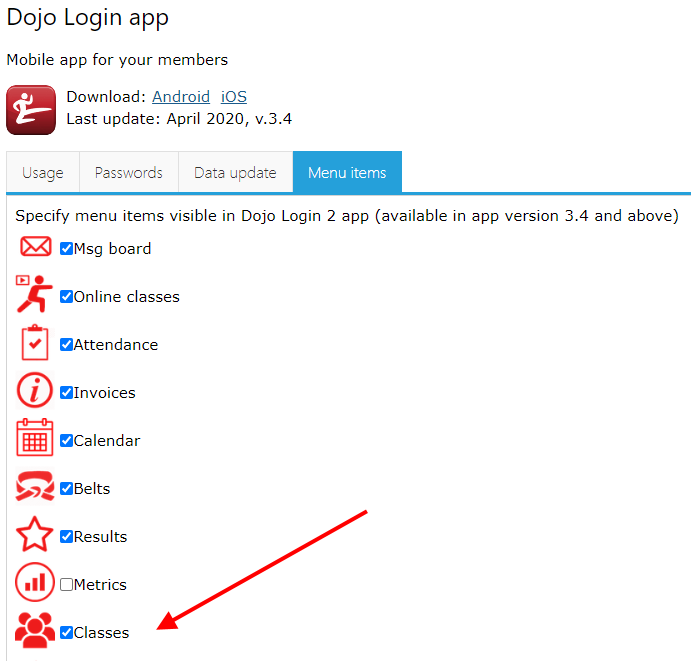Click the Results star icon
This screenshot has height=661, width=691.
coord(34,534)
